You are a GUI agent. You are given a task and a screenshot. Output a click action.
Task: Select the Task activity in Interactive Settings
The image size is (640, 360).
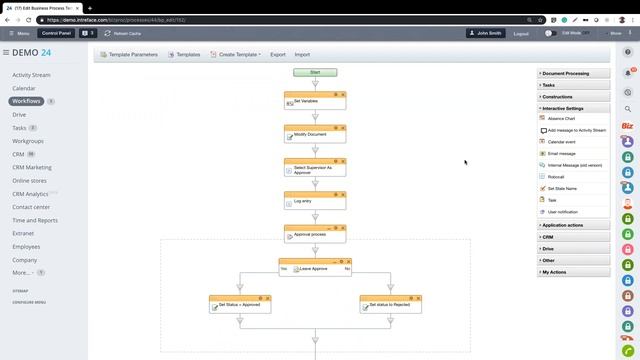click(548, 200)
